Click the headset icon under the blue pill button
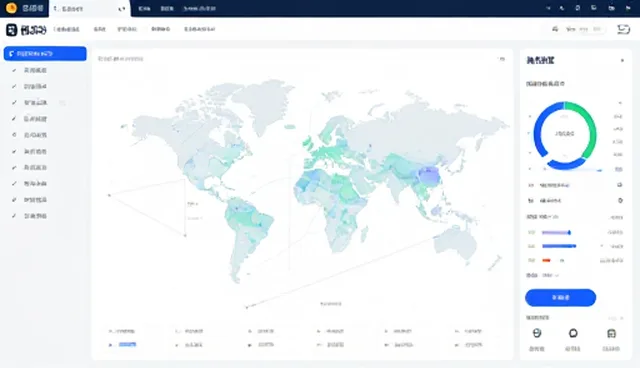The width and height of the screenshot is (640, 368). tap(537, 333)
